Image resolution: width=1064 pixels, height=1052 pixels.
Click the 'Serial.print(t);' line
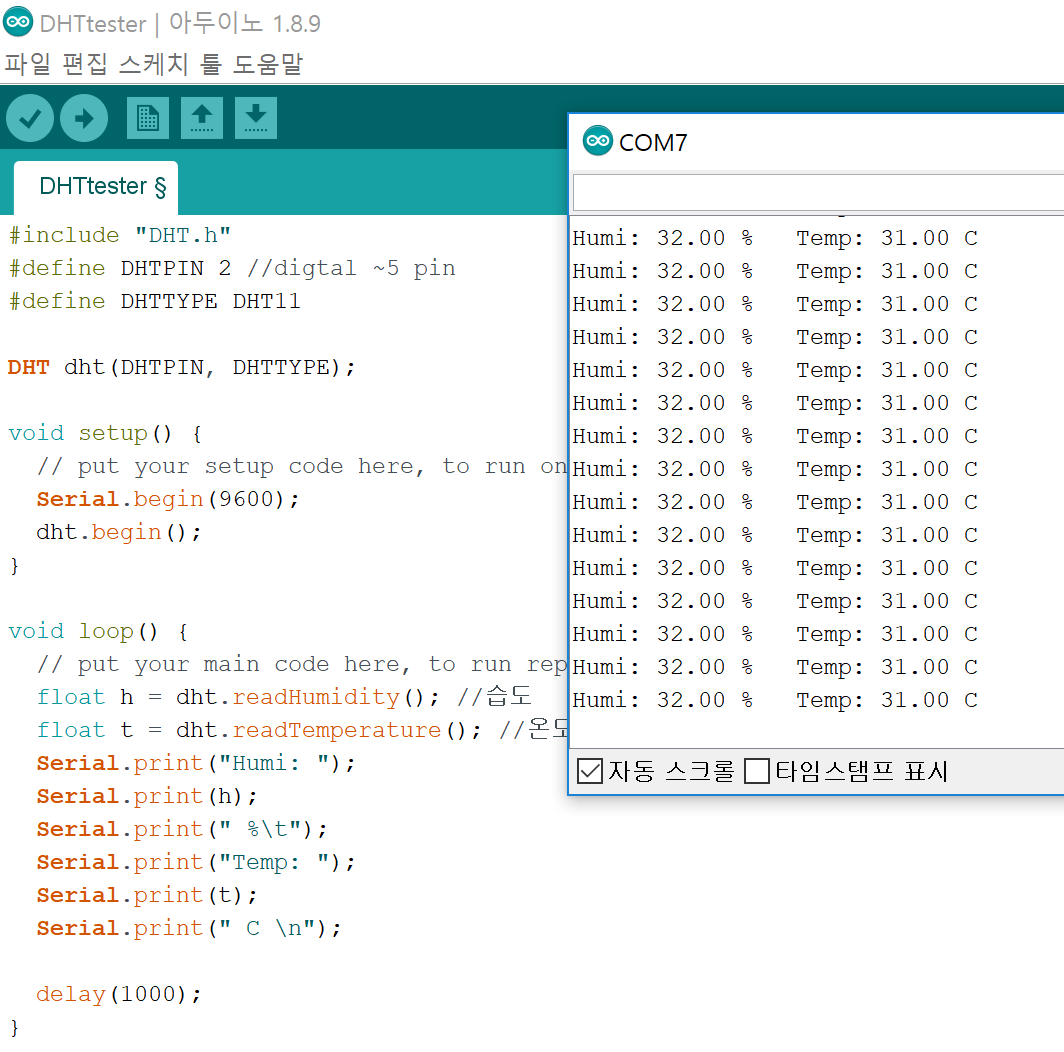click(147, 896)
